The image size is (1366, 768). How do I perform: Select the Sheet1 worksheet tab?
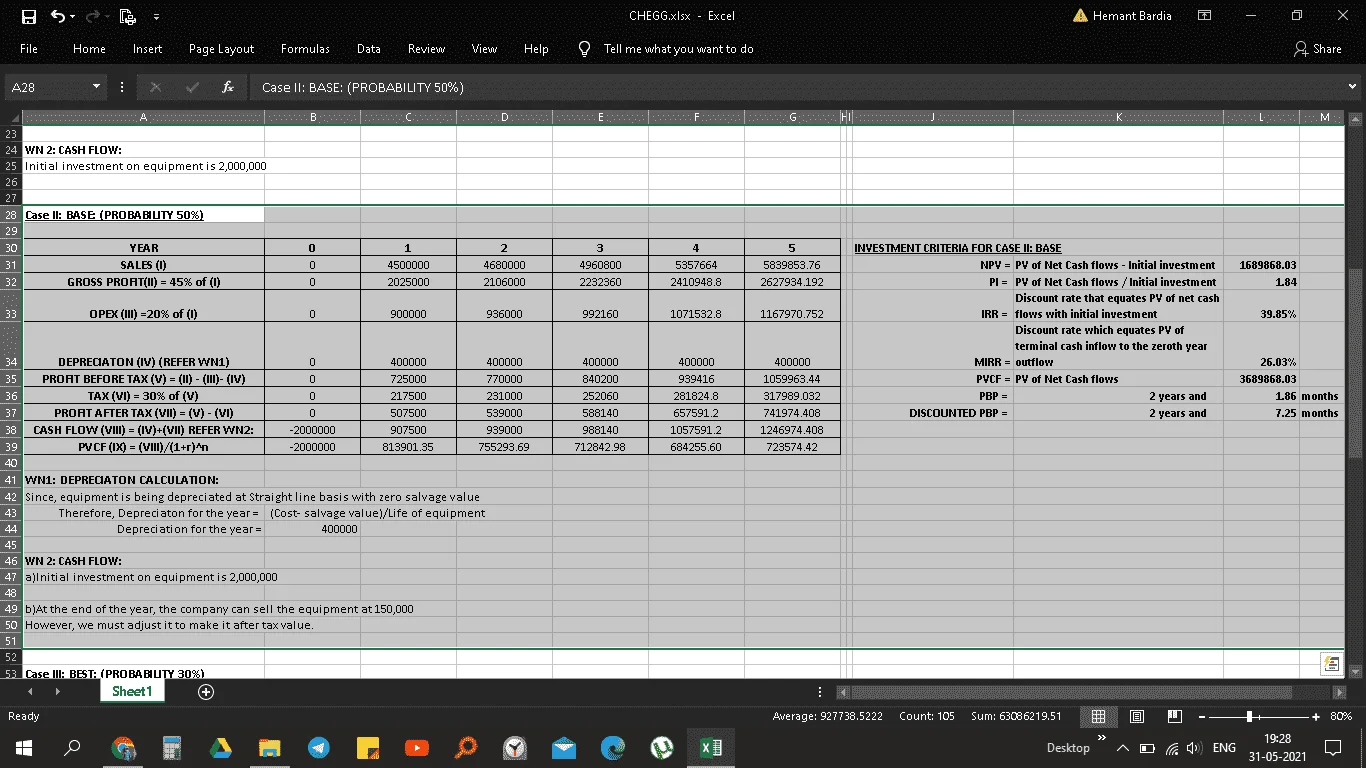coord(132,691)
